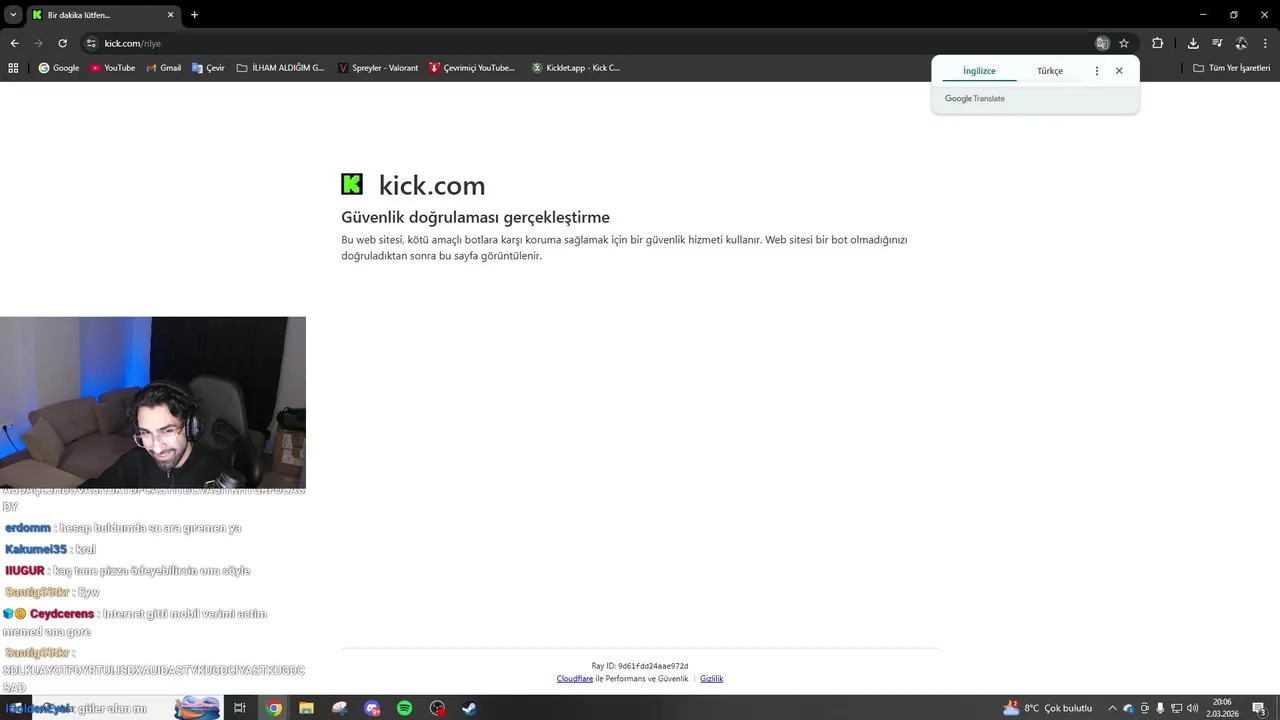Open the YouTube bookmark
This screenshot has width=1280, height=720.
pos(113,68)
